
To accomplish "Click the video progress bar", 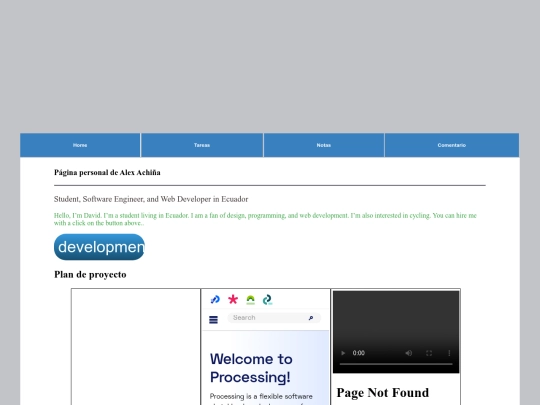I will coord(396,364).
